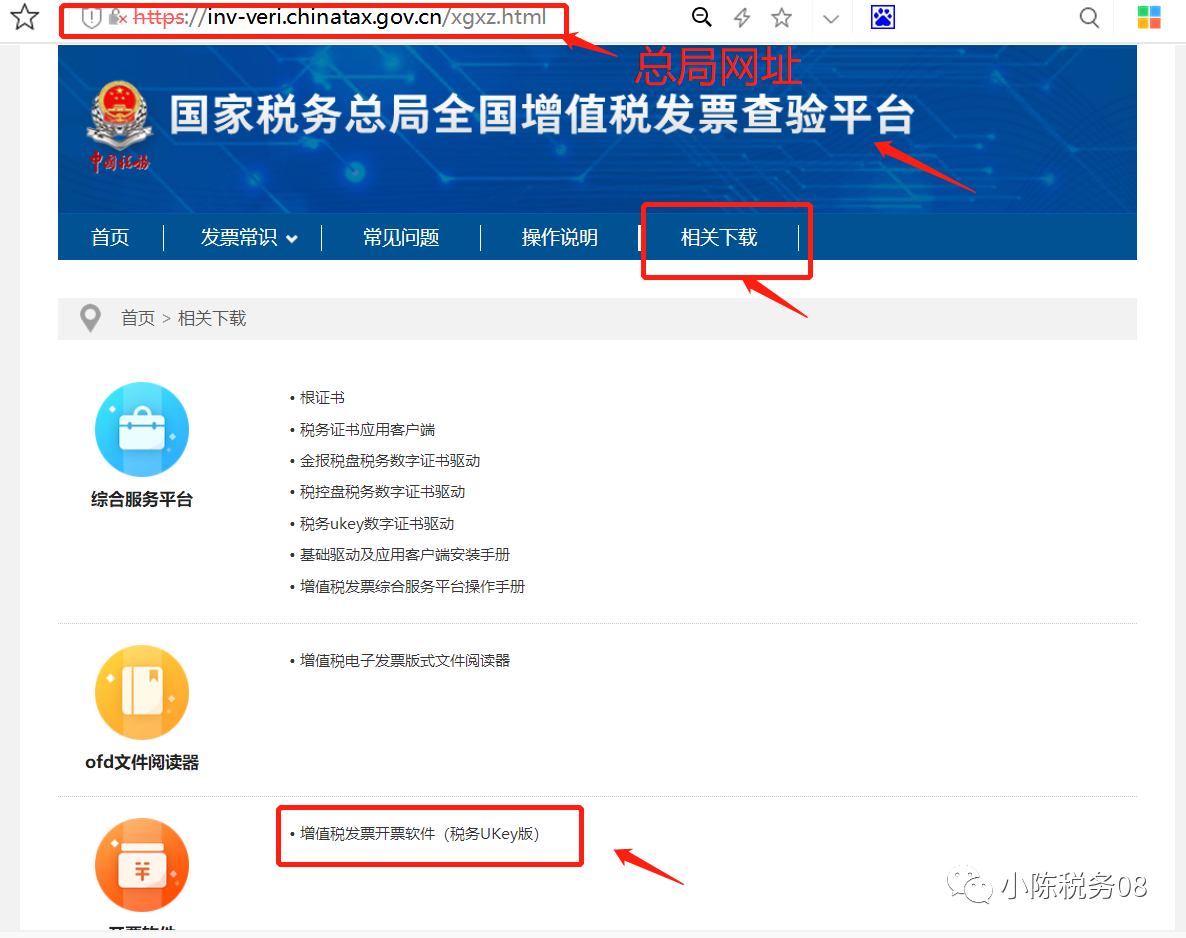Download 根证书

tap(322, 398)
